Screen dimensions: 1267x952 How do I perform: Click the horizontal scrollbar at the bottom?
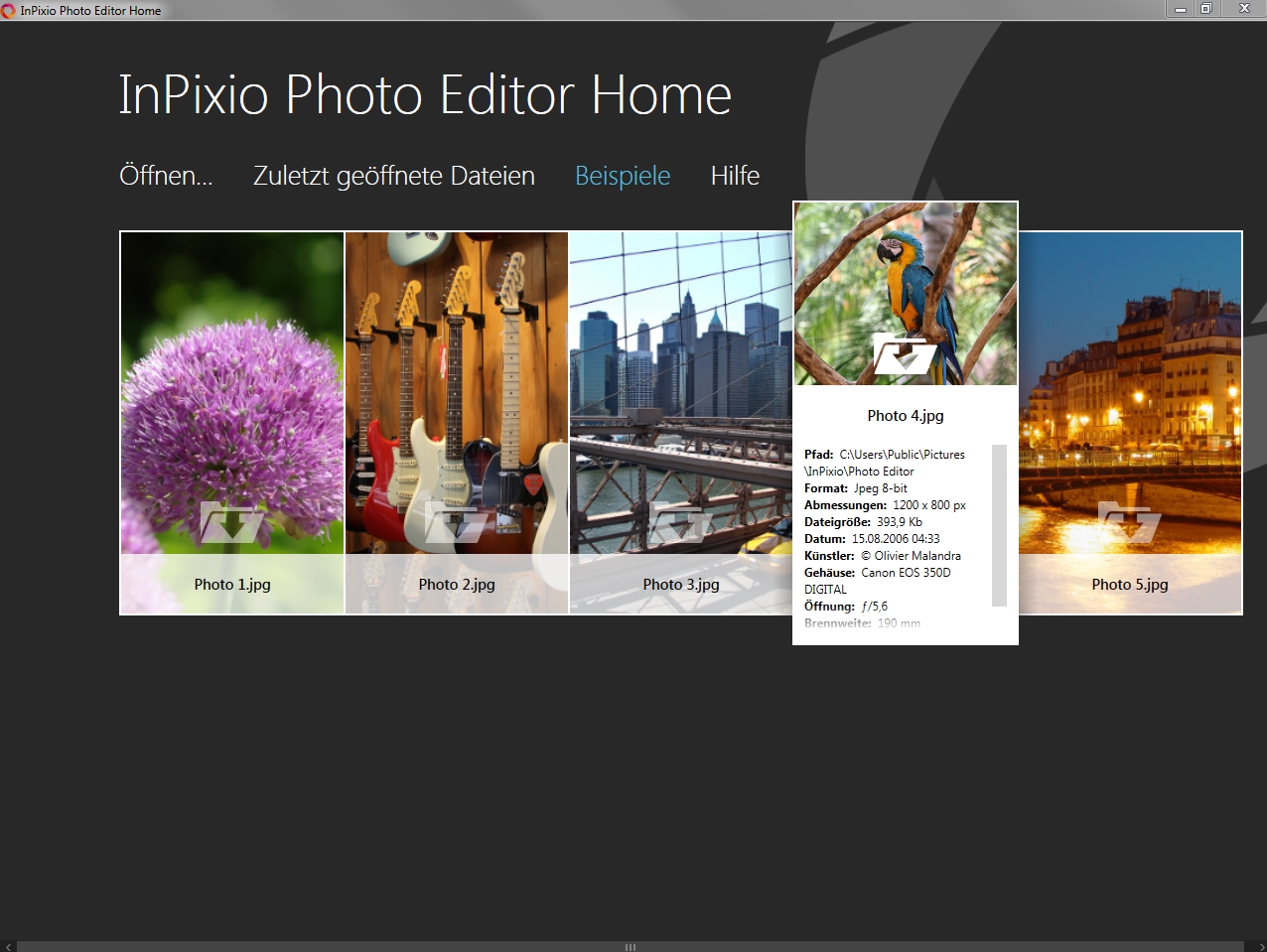click(630, 947)
